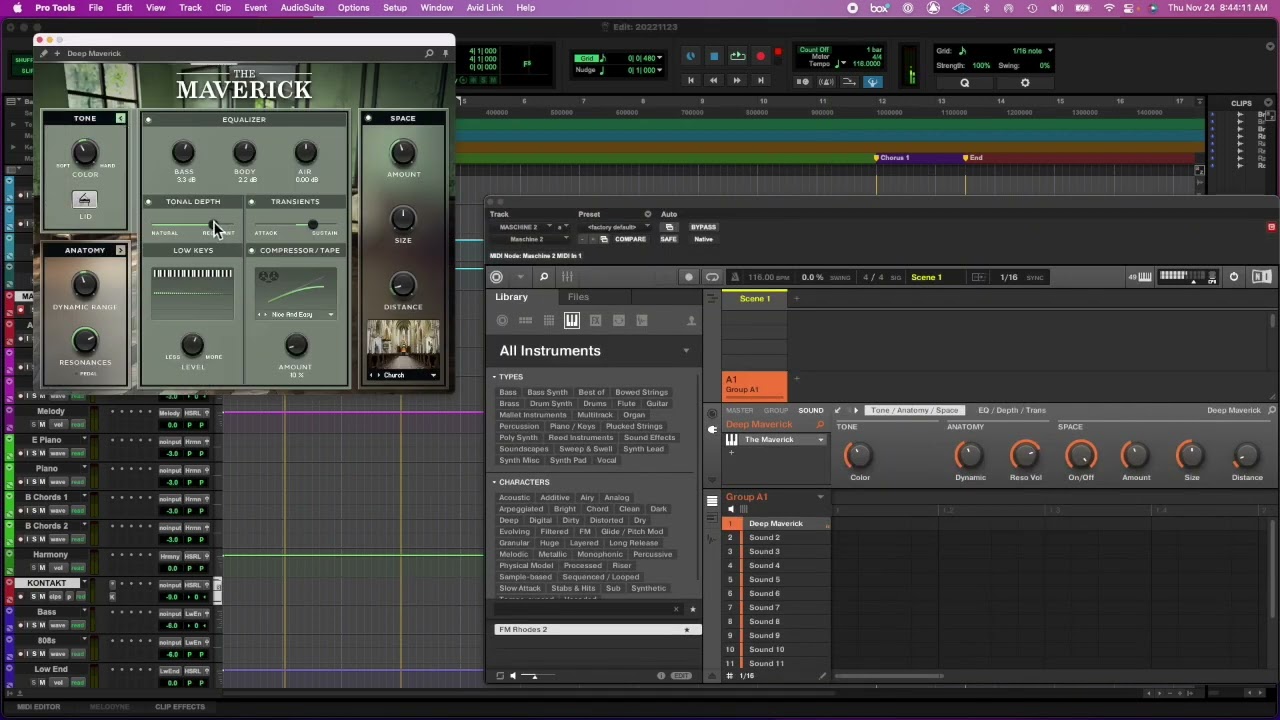
Task: Open the MIDI EDITOR tab at bottom
Action: pyautogui.click(x=39, y=707)
